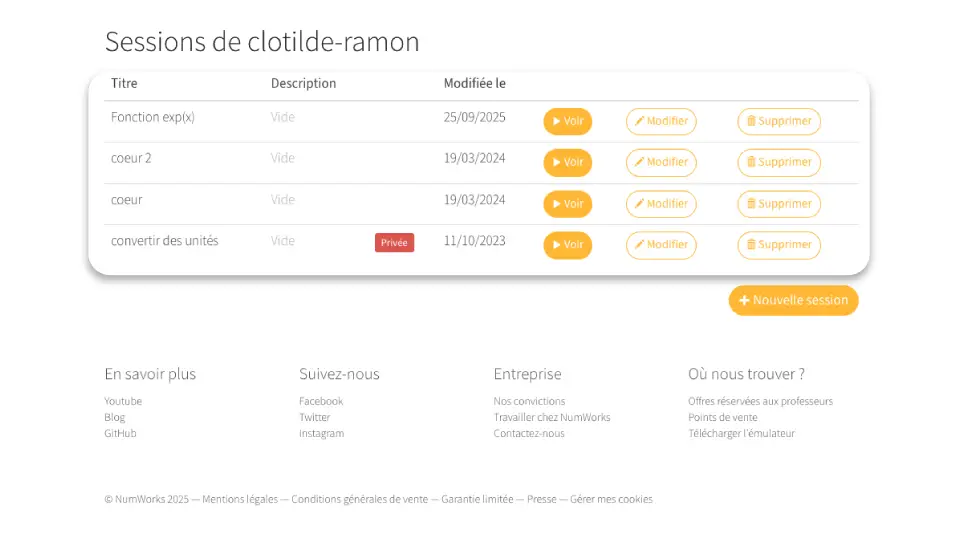Click the red Privée badge
This screenshot has height=540, width=960.
(x=394, y=242)
